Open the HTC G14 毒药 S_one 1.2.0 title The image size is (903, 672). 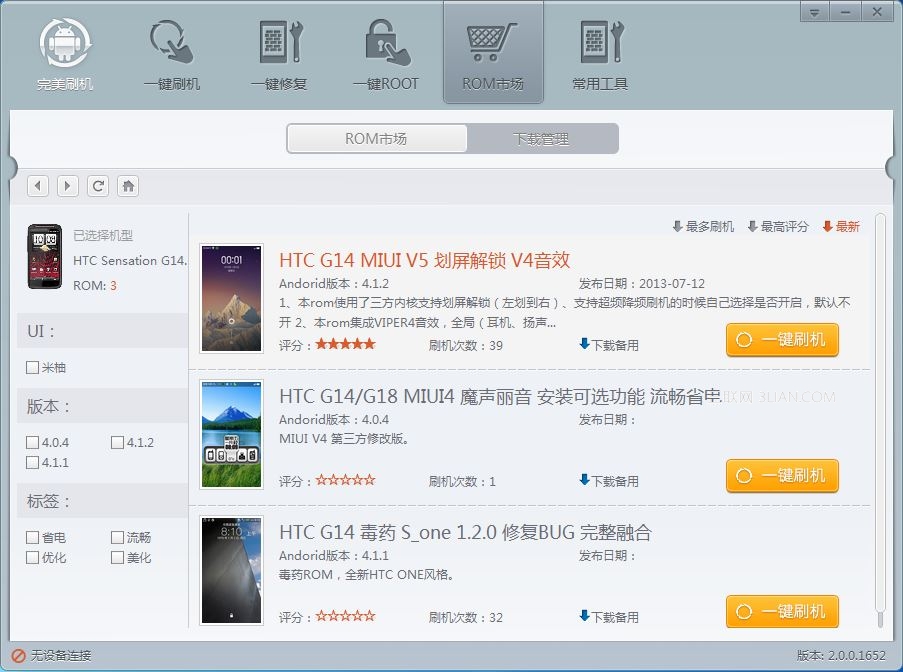point(465,532)
